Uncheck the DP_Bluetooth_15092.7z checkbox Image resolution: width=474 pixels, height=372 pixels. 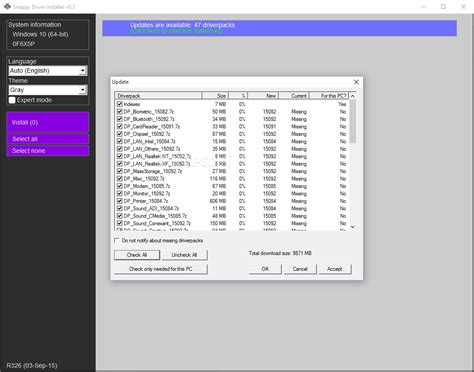(120, 119)
